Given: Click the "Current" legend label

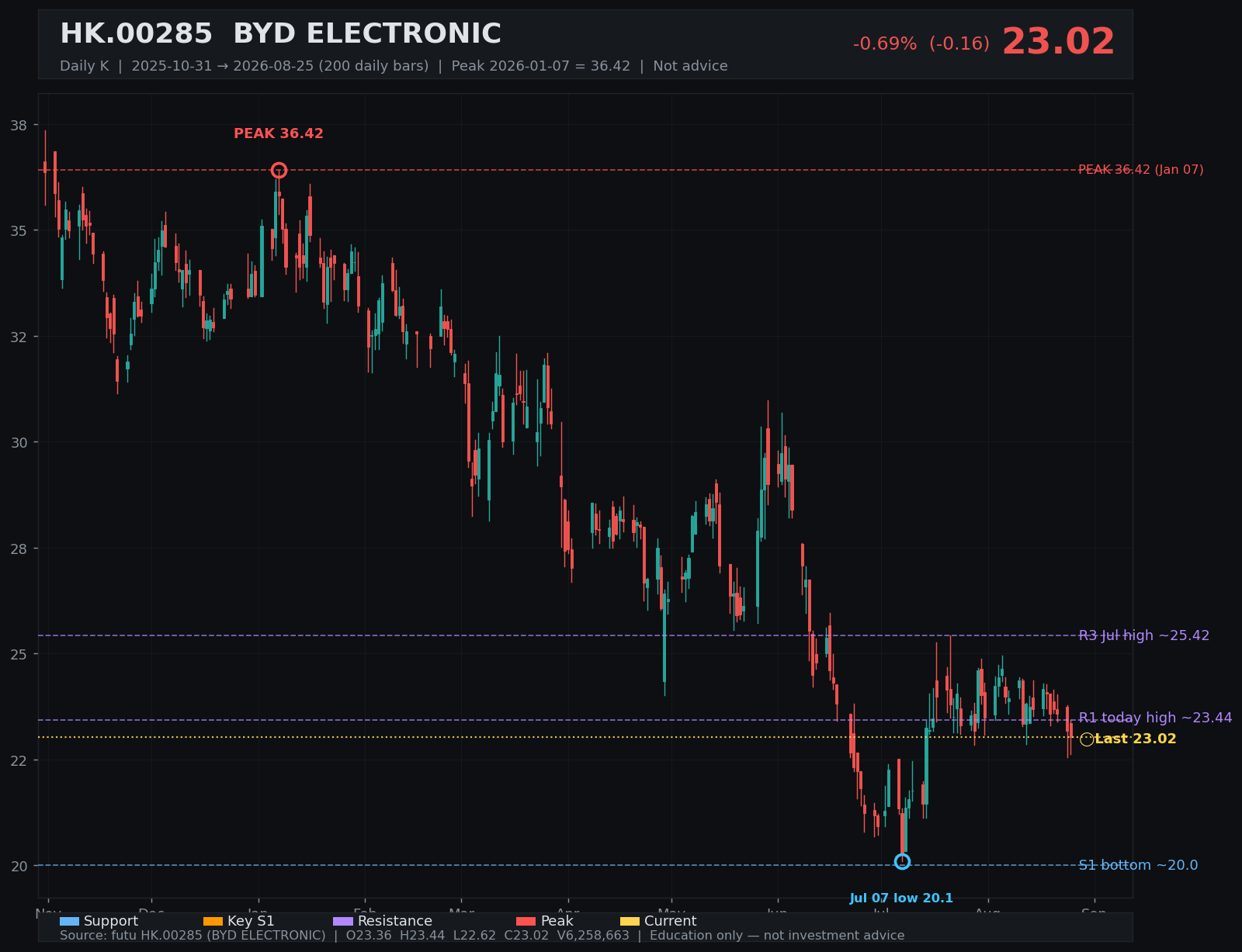Looking at the screenshot, I should (x=670, y=921).
